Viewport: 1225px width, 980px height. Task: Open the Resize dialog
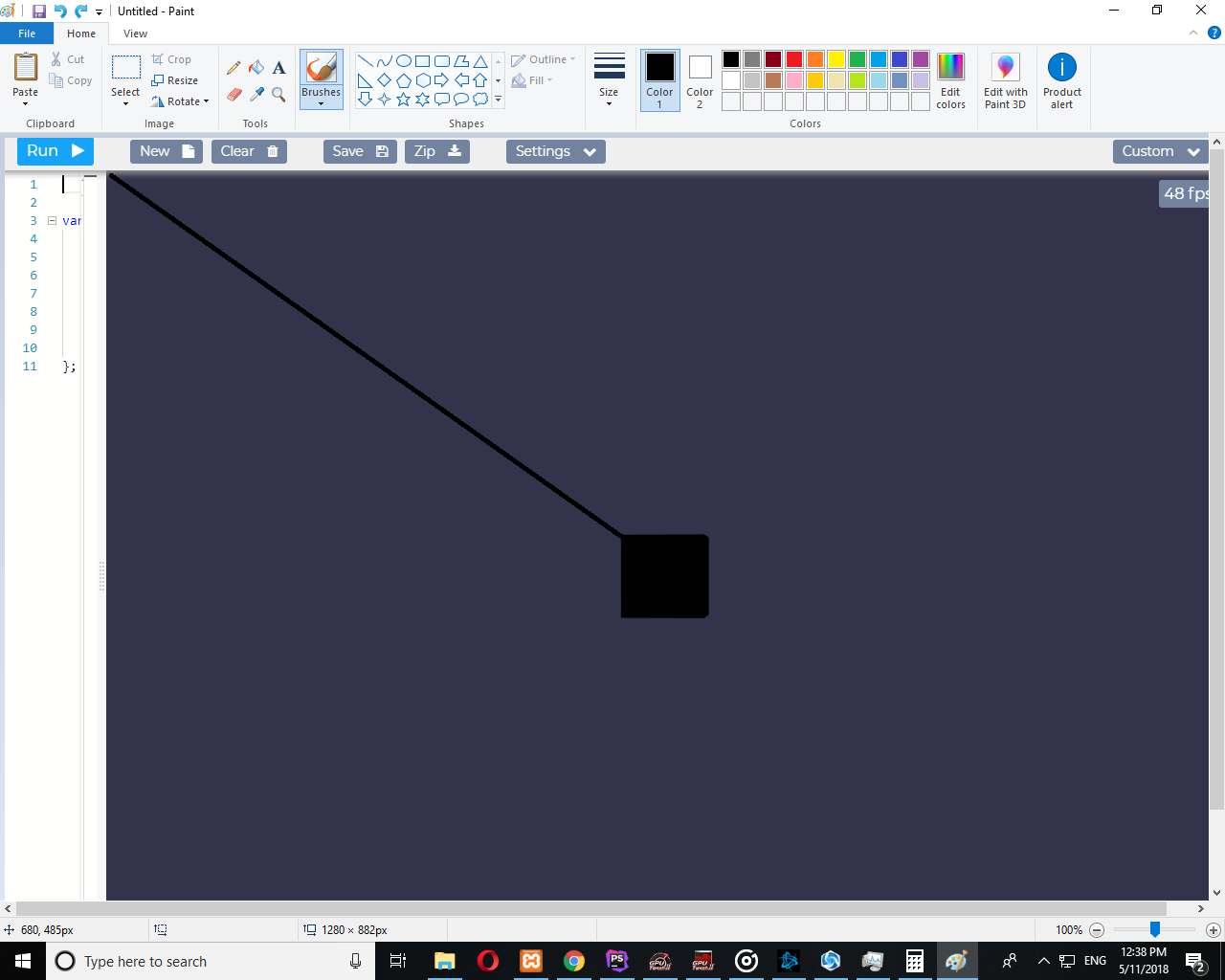pos(175,80)
